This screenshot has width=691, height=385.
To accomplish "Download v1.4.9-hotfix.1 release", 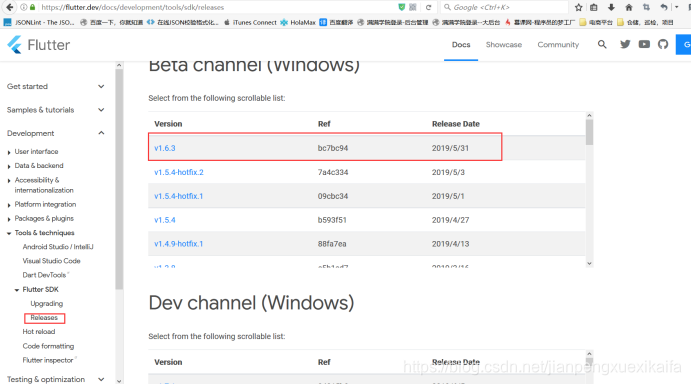I will pos(178,244).
